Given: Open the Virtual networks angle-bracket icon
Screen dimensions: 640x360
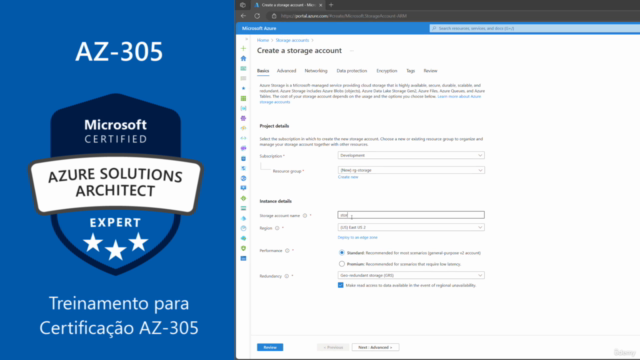Looking at the screenshot, I should pos(244,138).
